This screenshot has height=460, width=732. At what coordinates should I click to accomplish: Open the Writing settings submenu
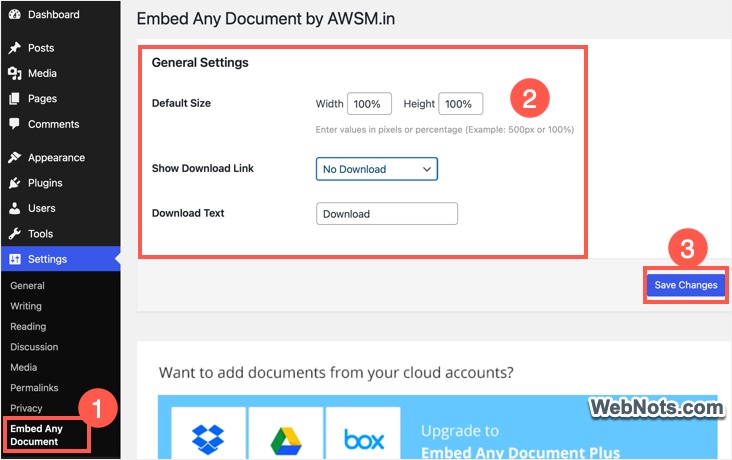point(26,306)
